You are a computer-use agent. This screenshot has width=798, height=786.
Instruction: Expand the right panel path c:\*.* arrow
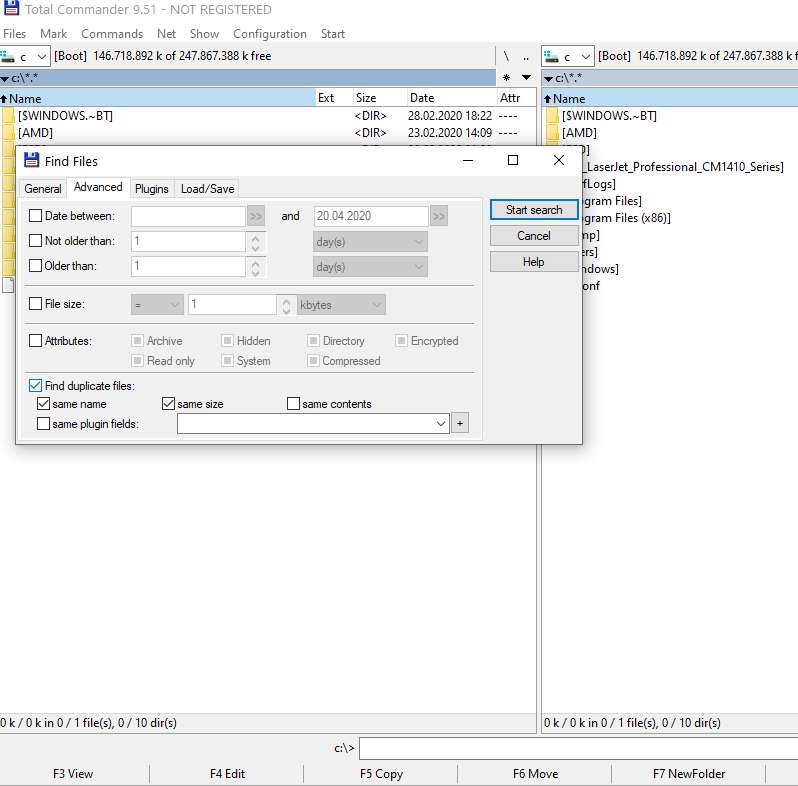tap(548, 79)
